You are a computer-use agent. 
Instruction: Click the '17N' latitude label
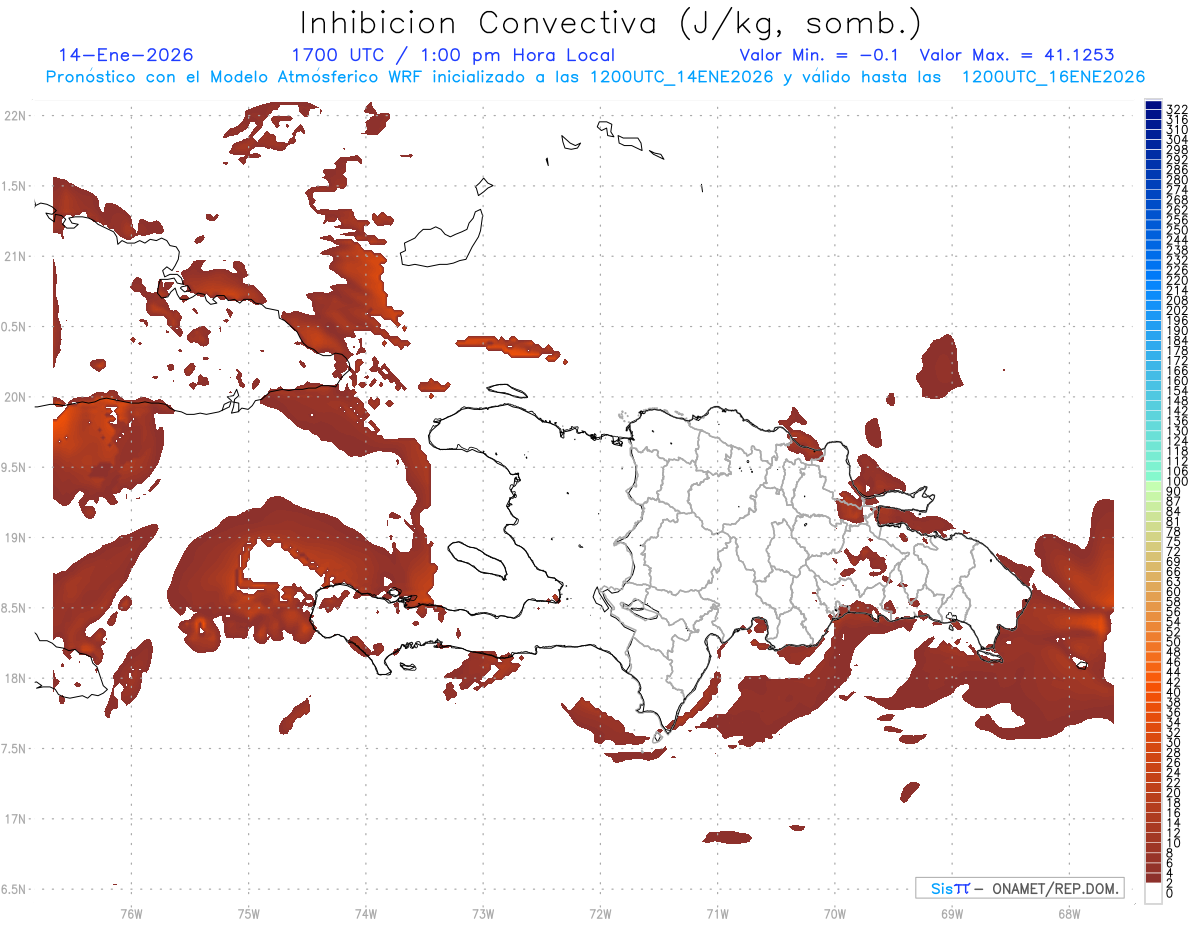tap(15, 819)
